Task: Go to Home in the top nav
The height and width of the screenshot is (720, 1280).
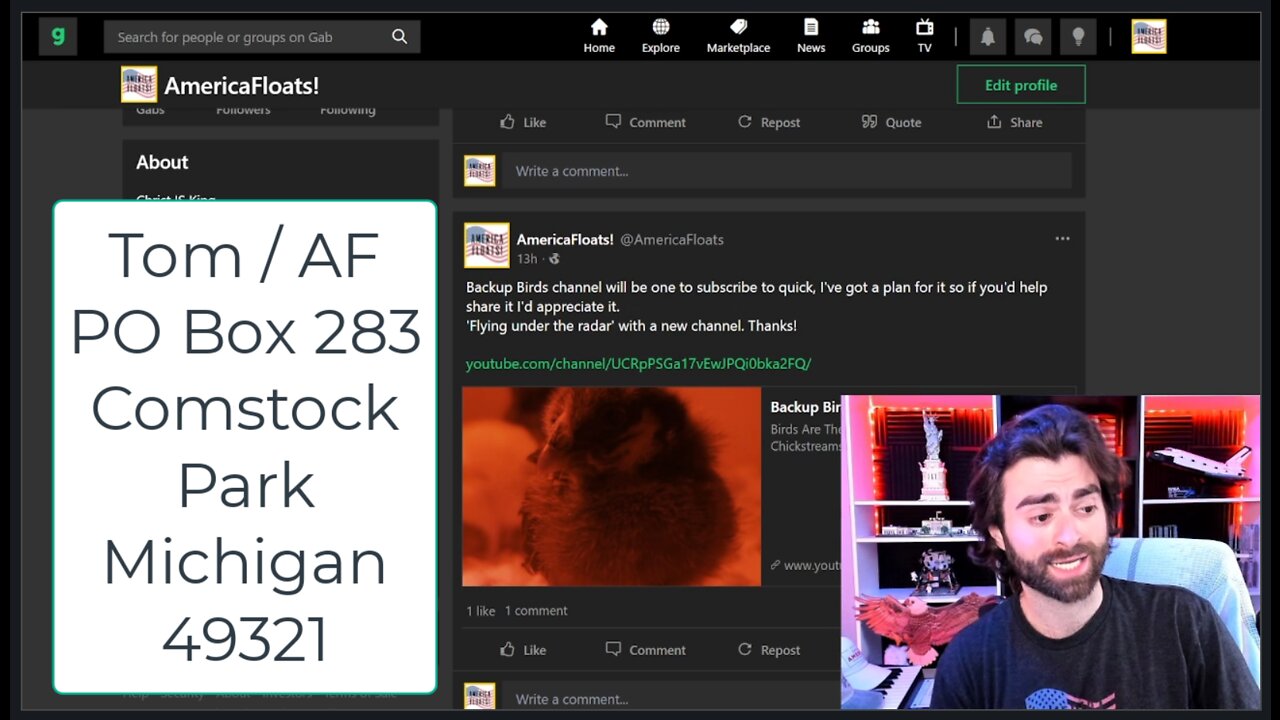Action: 599,37
